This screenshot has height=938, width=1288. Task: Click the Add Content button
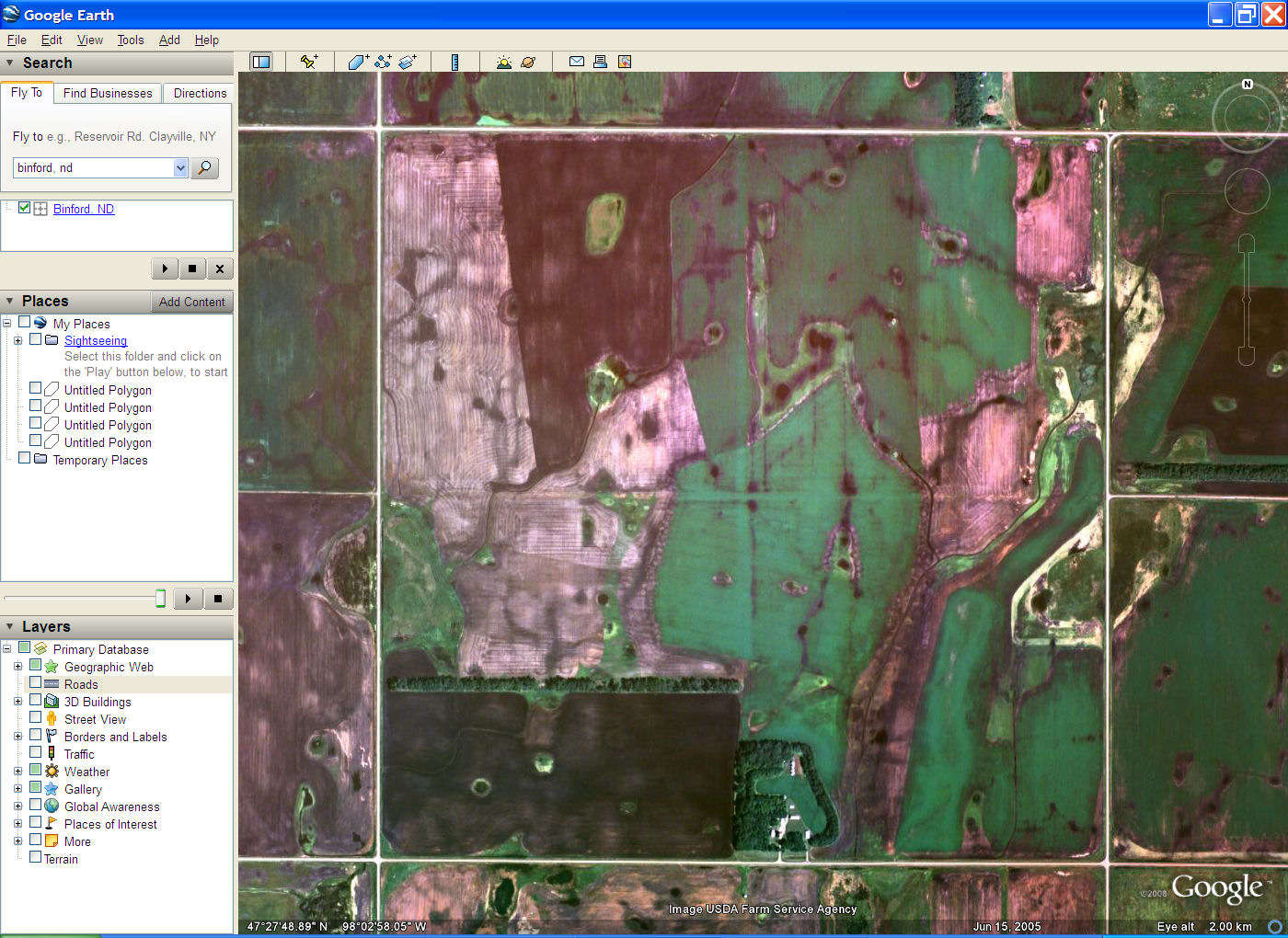(191, 302)
